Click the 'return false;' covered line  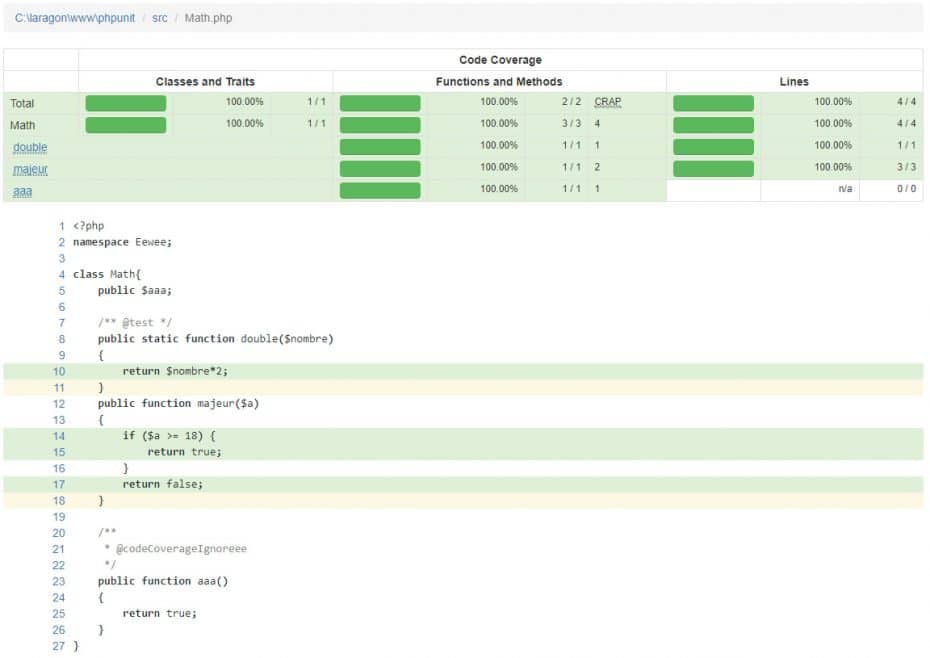(163, 485)
